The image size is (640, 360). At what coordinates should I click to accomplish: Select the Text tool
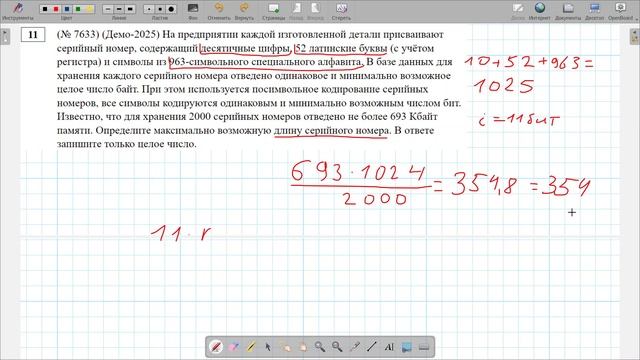[x=389, y=347]
